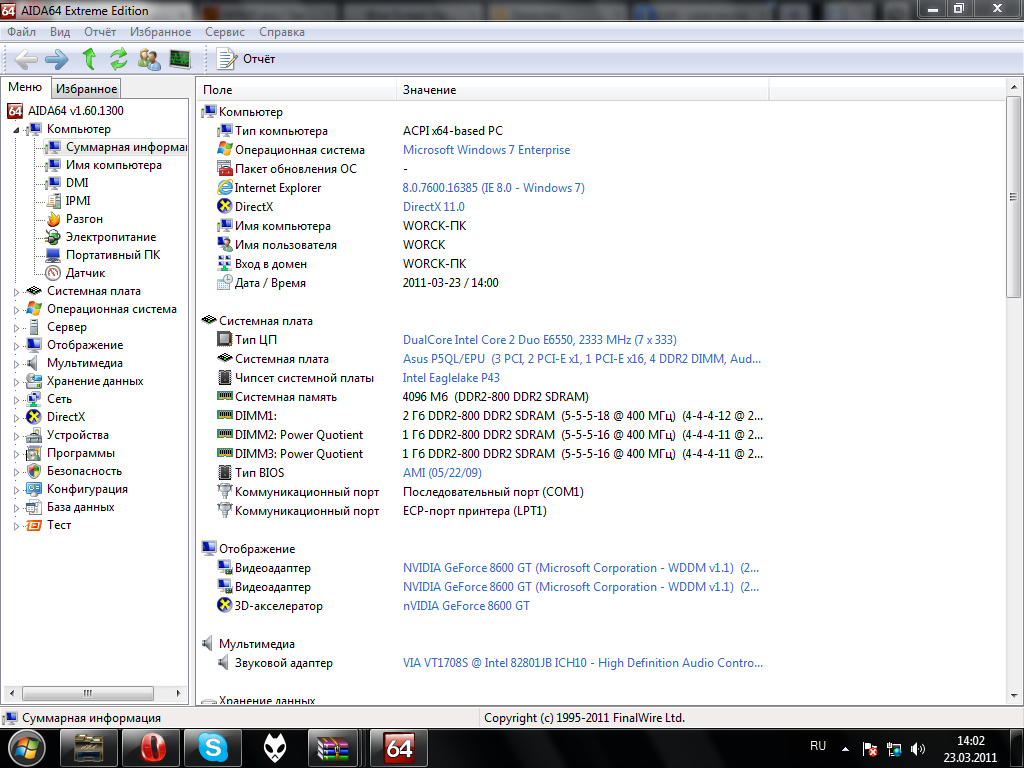The height and width of the screenshot is (768, 1024).
Task: Open the Internet Explorer version link
Action: tap(494, 188)
